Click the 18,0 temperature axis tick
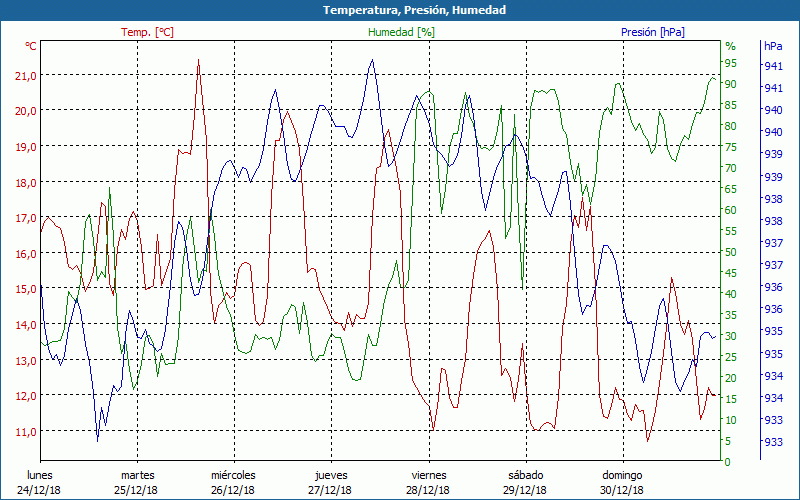 click(27, 183)
